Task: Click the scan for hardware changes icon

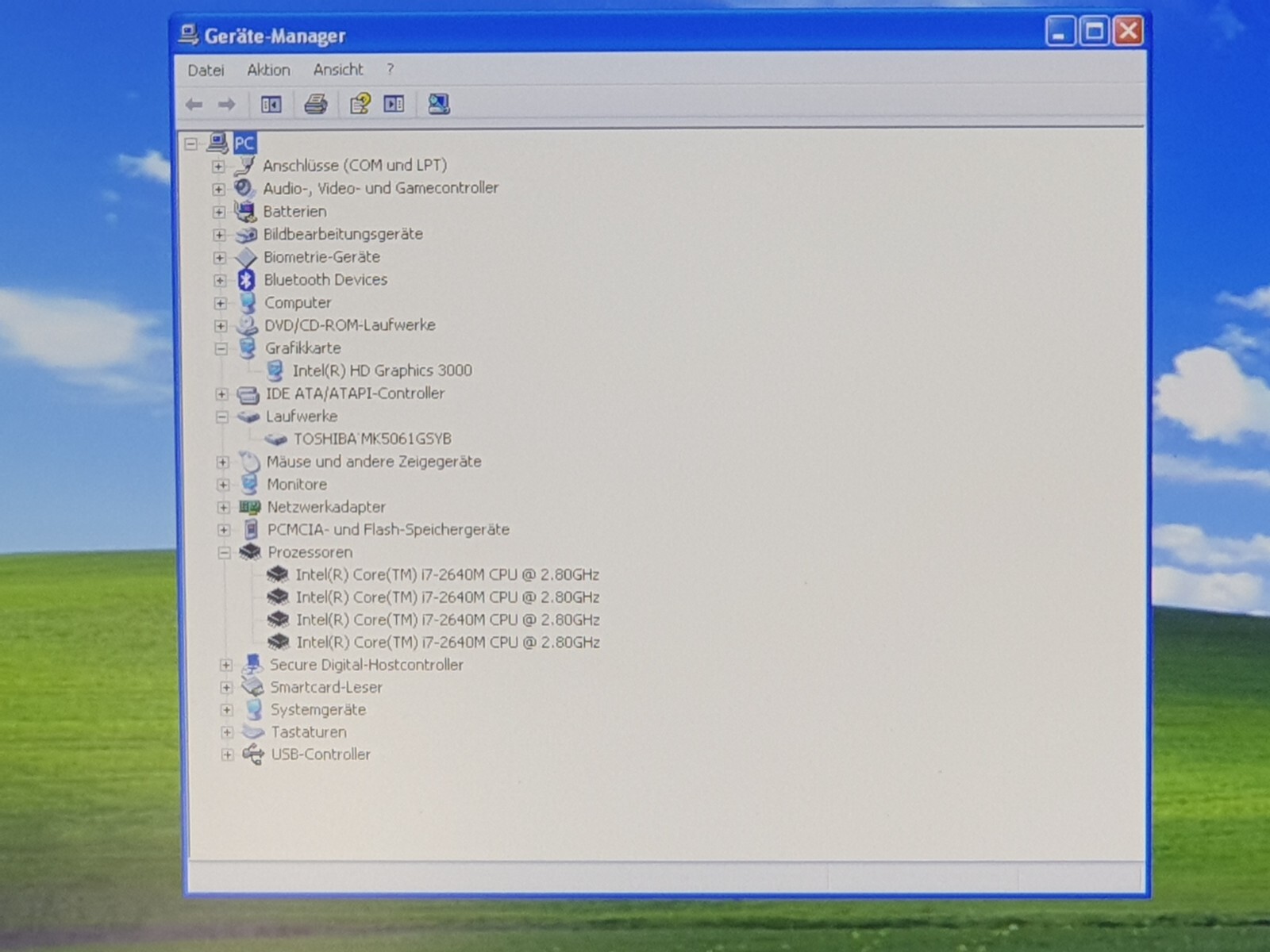Action: 439,104
